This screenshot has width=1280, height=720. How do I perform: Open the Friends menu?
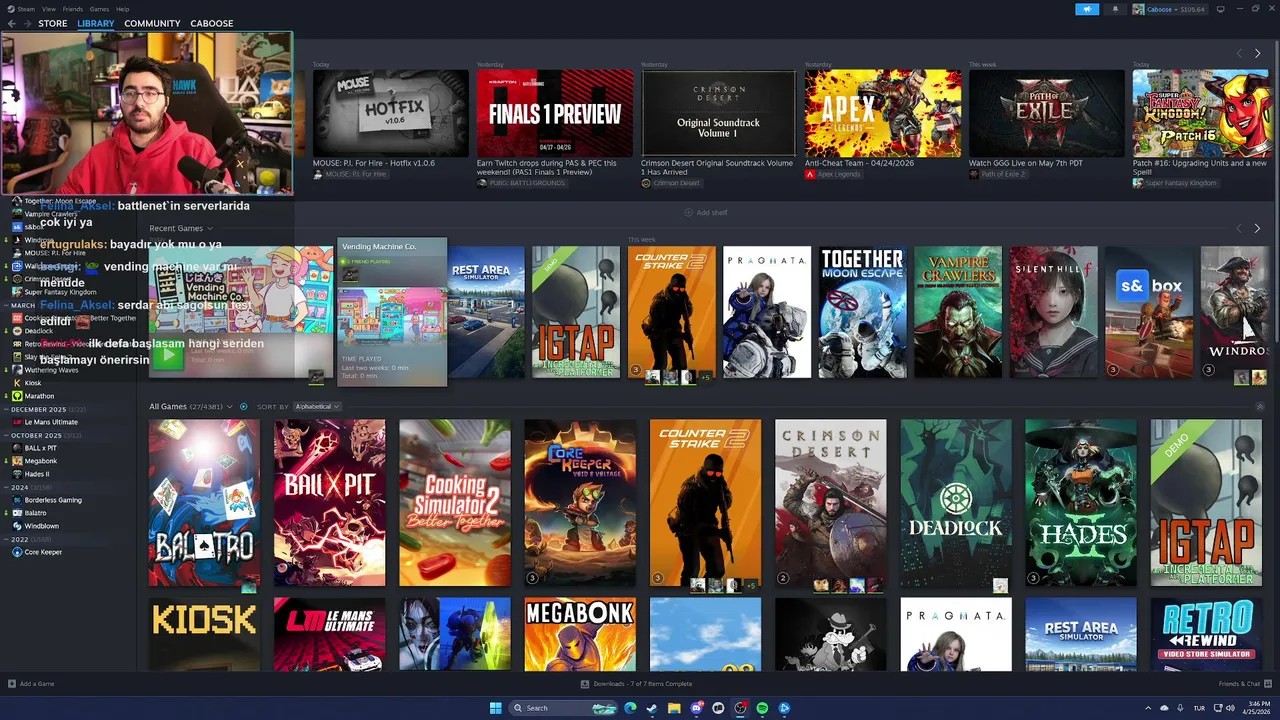tap(73, 8)
